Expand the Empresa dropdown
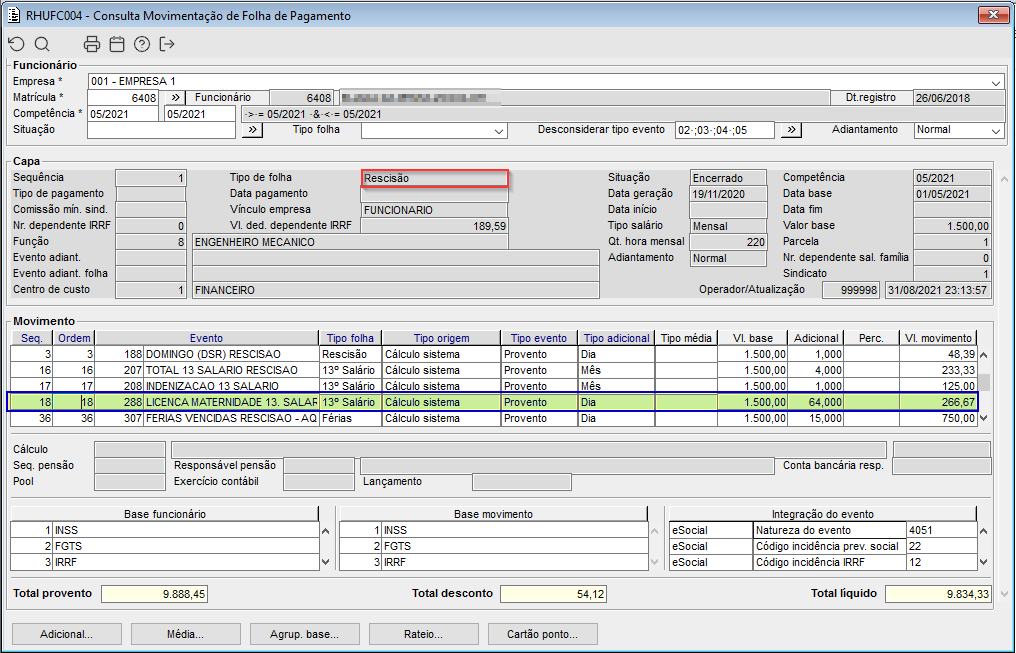The image size is (1016, 653). 996,82
